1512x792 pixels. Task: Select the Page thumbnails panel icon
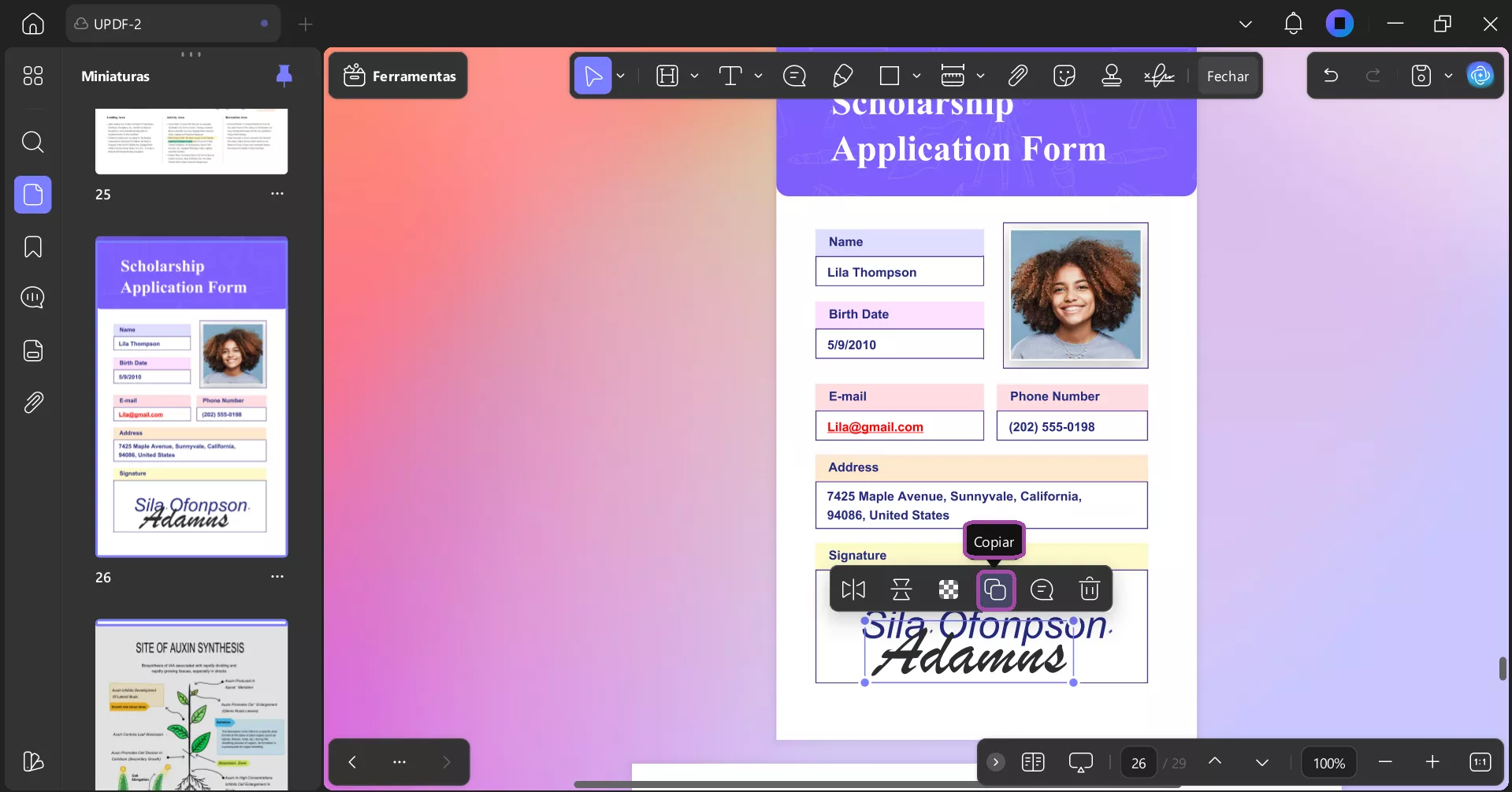(x=33, y=195)
